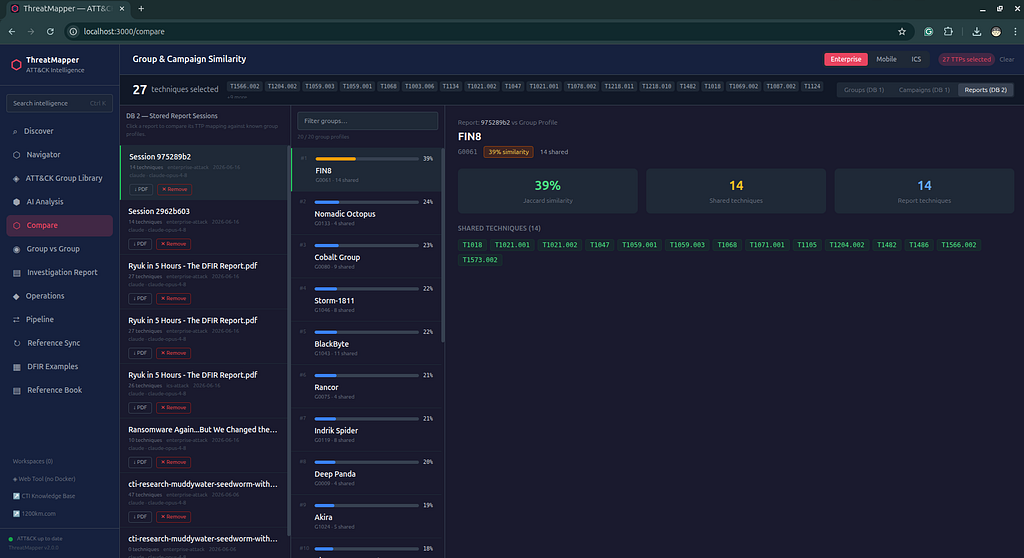Screen dimensions: 1024x558
Task: Switch to the Mobile domain tab
Action: point(886,59)
